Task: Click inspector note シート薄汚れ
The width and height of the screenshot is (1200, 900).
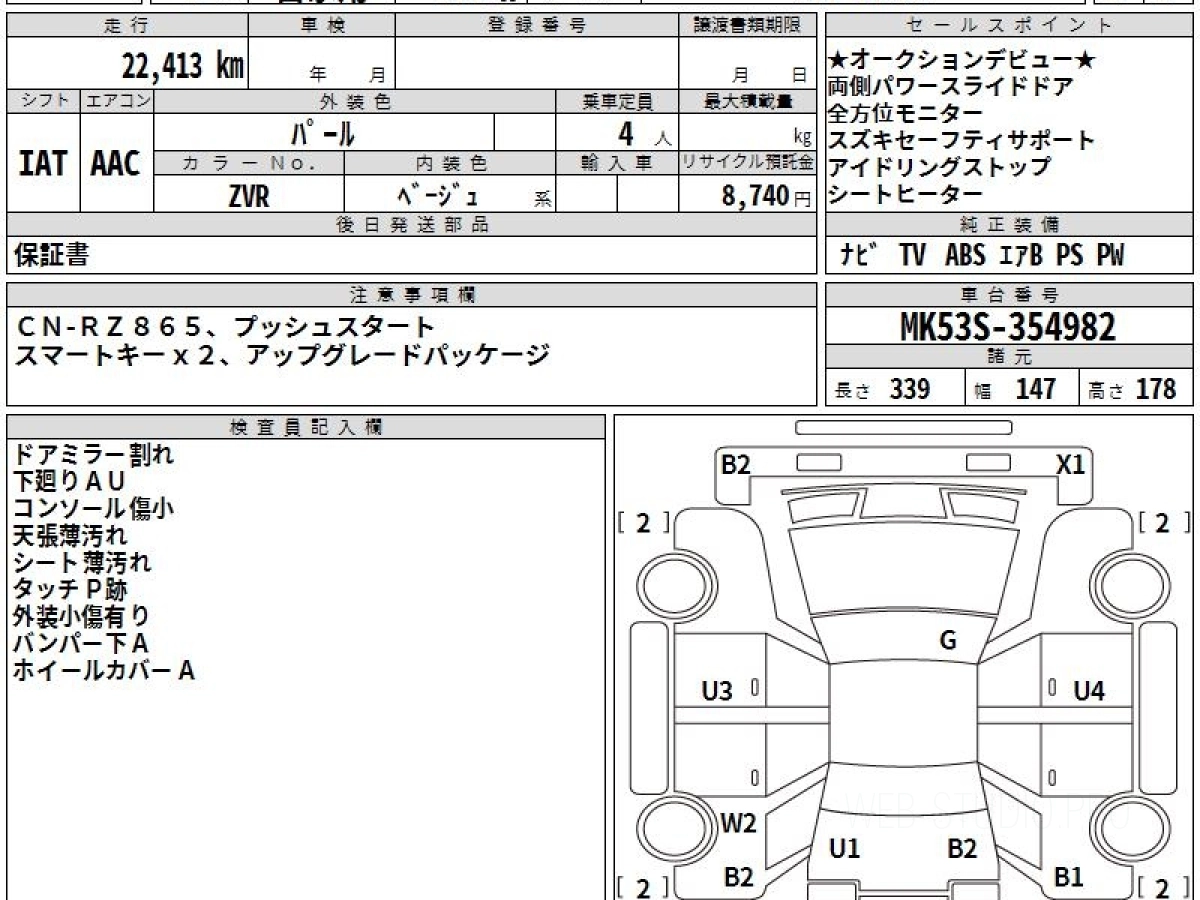Action: 82,563
